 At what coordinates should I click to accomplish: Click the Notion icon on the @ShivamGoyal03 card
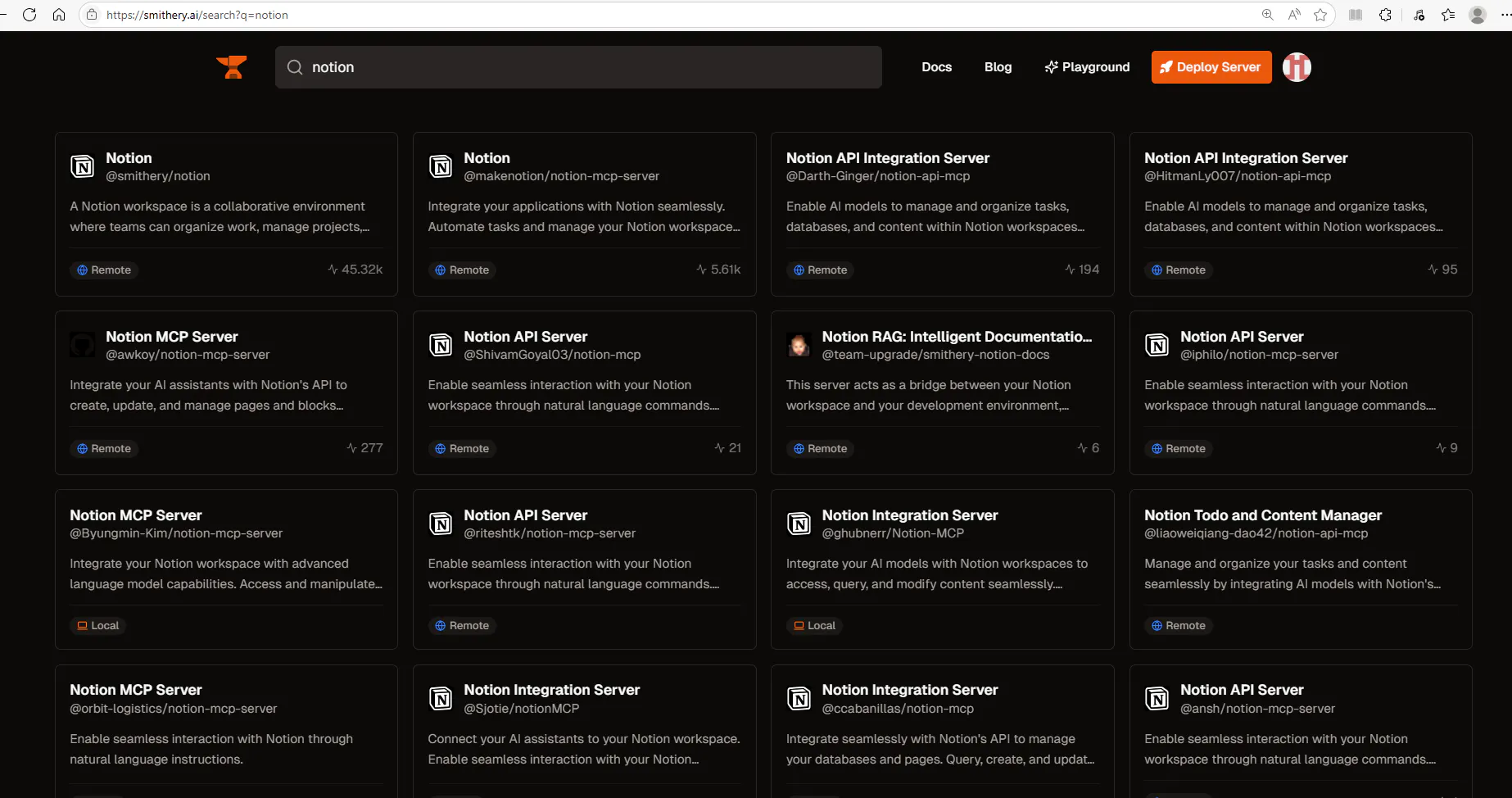tap(441, 345)
